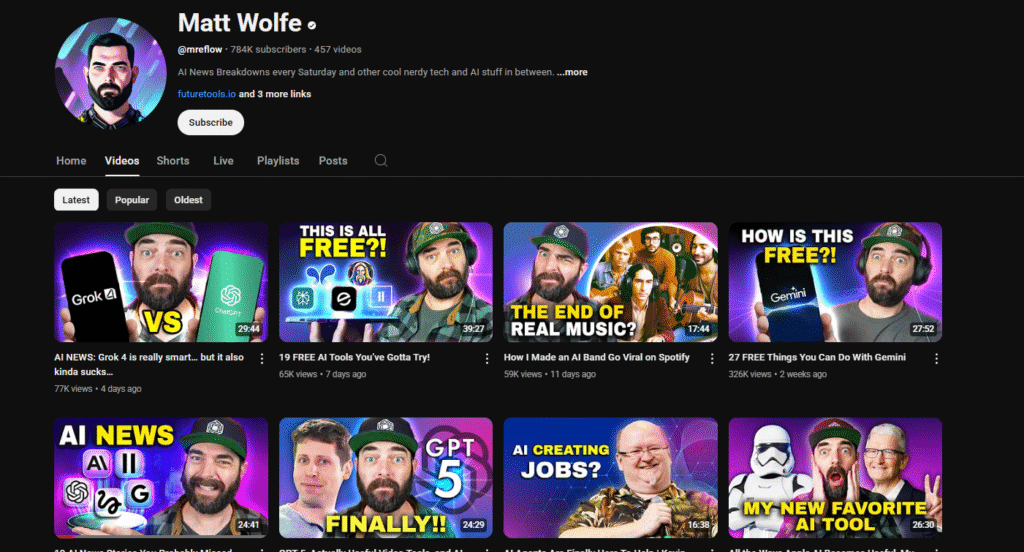Image resolution: width=1024 pixels, height=552 pixels.
Task: Subscribe to Matt Wolfe's channel
Action: (211, 122)
